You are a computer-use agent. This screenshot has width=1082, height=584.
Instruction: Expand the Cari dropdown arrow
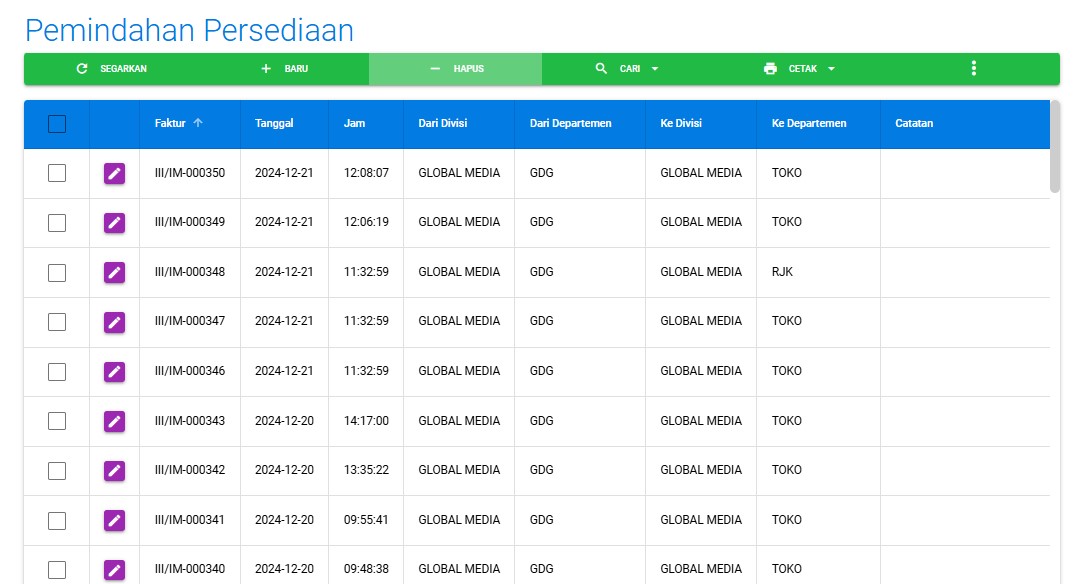655,69
